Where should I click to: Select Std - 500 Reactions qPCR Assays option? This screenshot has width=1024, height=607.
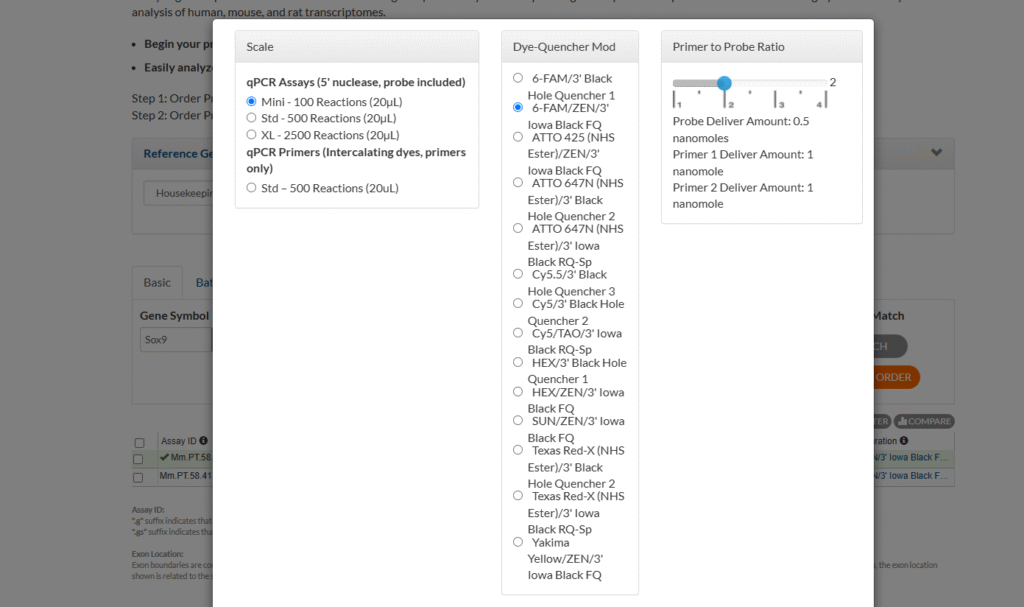[252, 118]
